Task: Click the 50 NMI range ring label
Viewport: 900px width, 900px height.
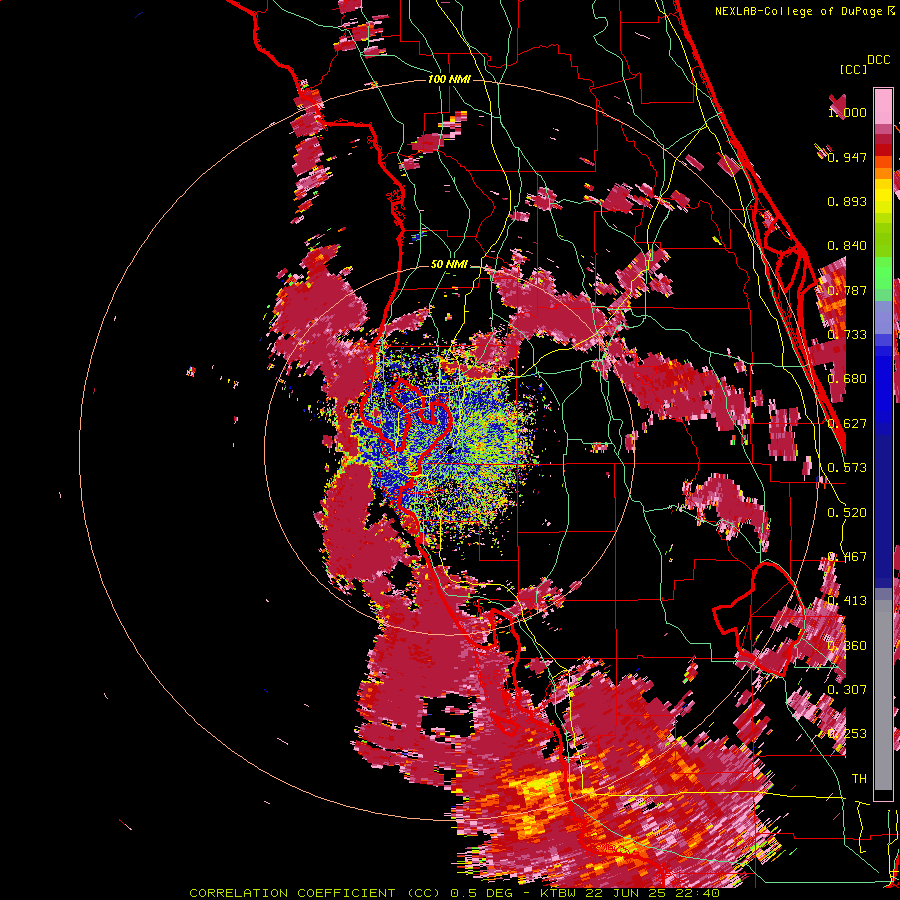Action: click(x=449, y=264)
